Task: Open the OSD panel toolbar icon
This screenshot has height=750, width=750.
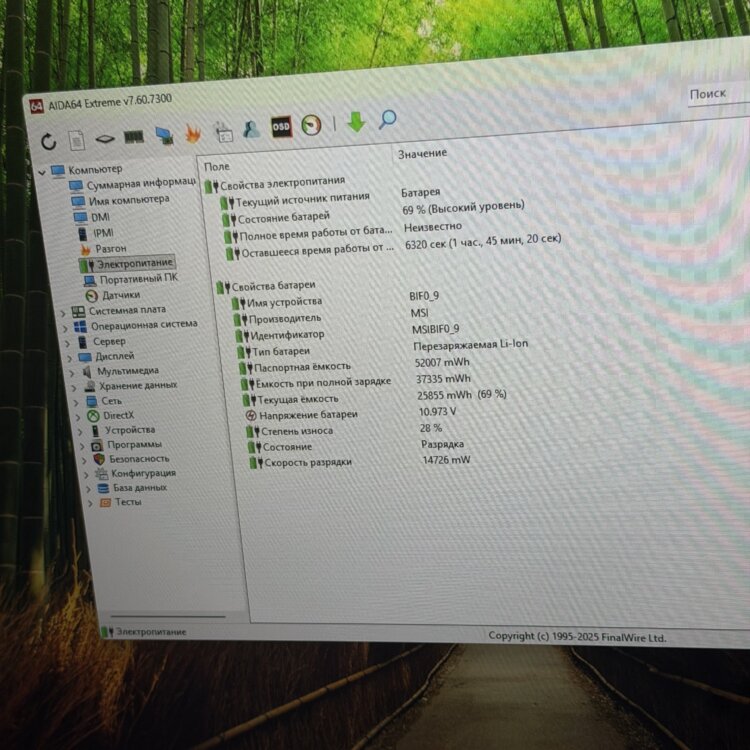Action: 281,126
